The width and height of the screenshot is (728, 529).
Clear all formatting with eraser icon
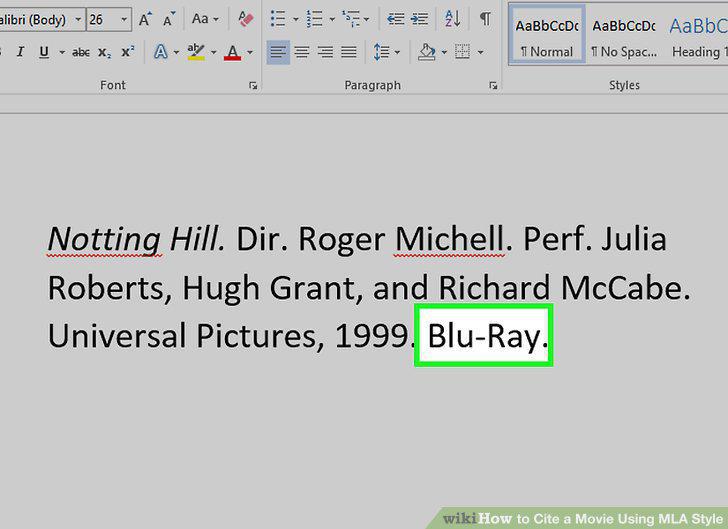pyautogui.click(x=246, y=19)
